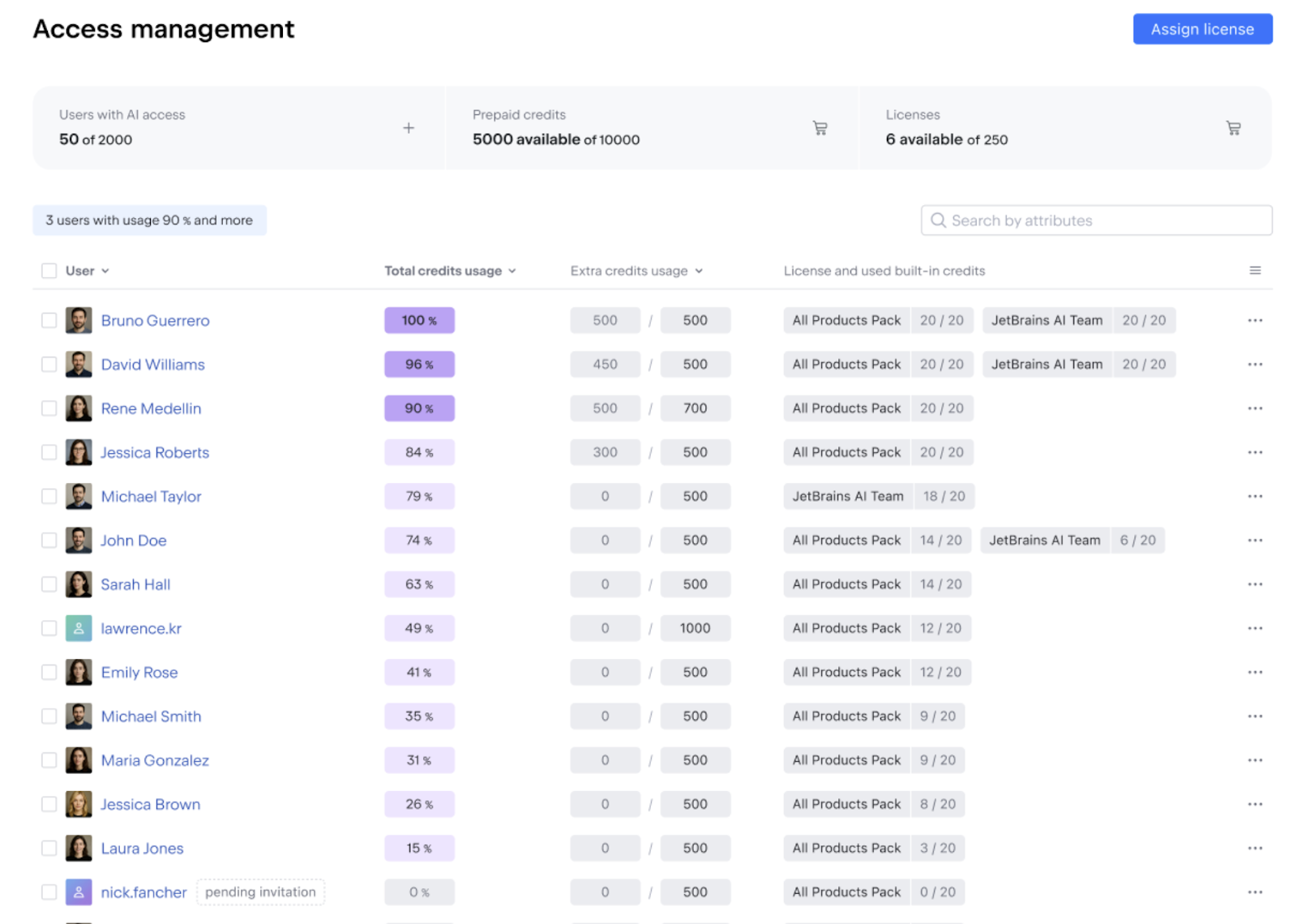This screenshot has height=924, width=1297.
Task: Click the plus icon for AI access users
Action: [x=409, y=128]
